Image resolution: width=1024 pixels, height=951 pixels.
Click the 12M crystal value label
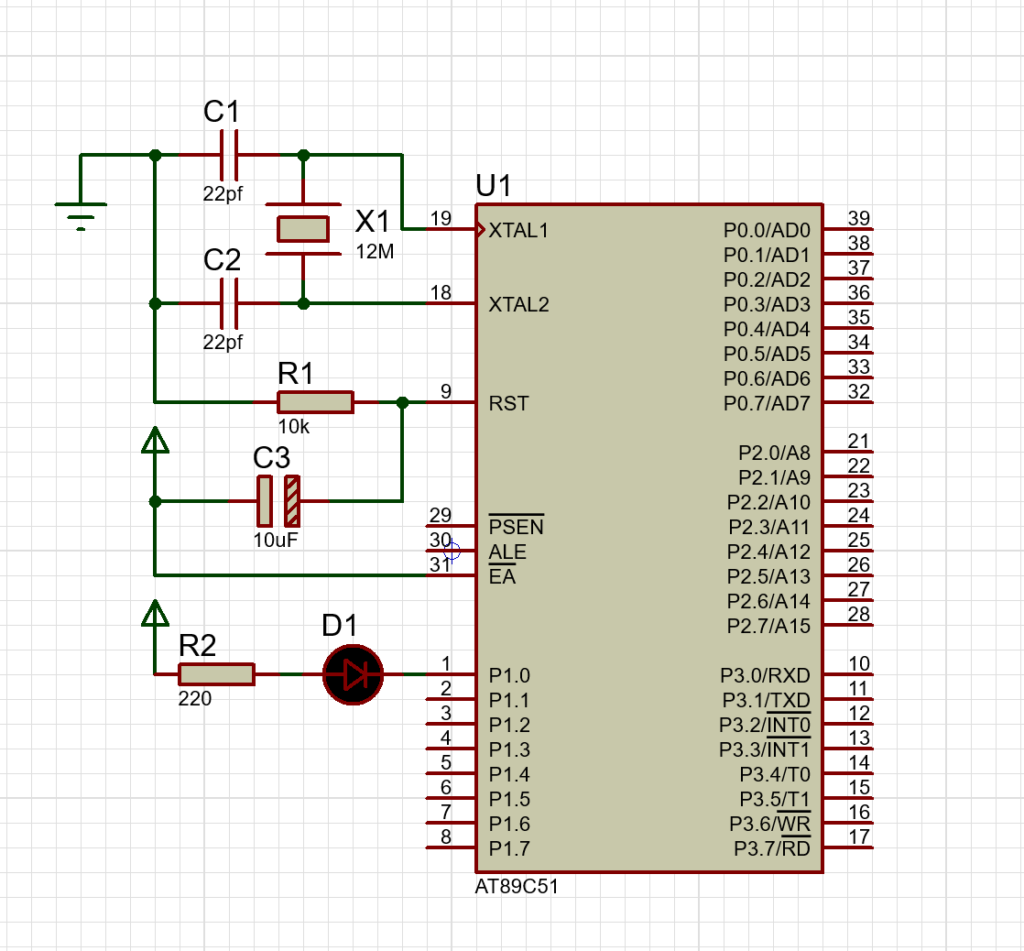[375, 252]
